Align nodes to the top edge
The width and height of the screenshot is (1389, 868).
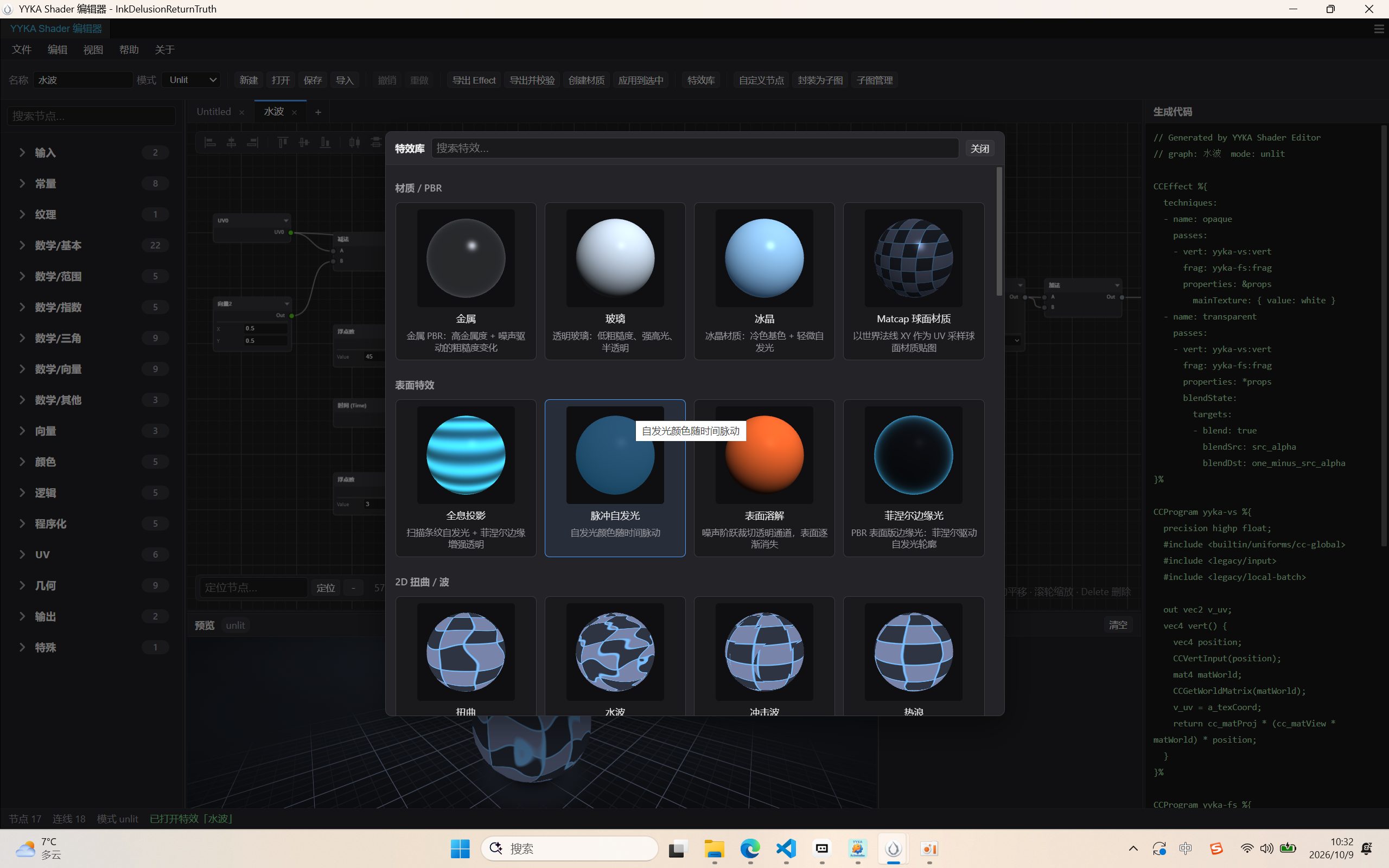[282, 142]
